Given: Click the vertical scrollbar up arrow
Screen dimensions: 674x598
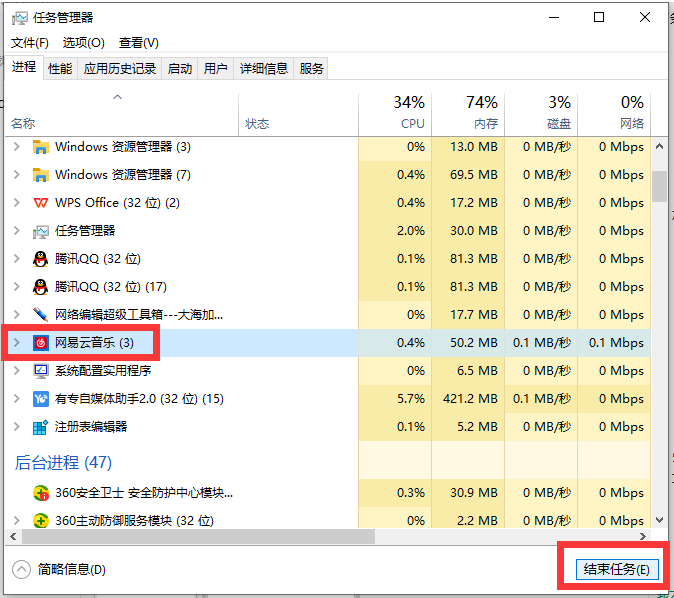Looking at the screenshot, I should [659, 147].
